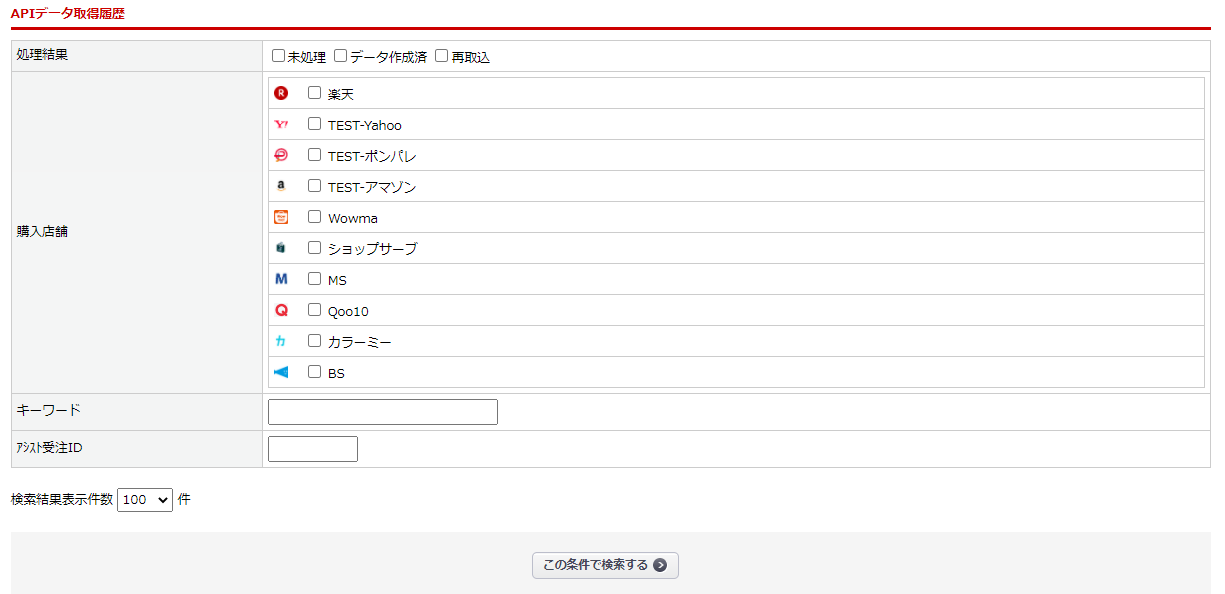Click the カラーミー store icon
The image size is (1225, 594).
tap(281, 341)
